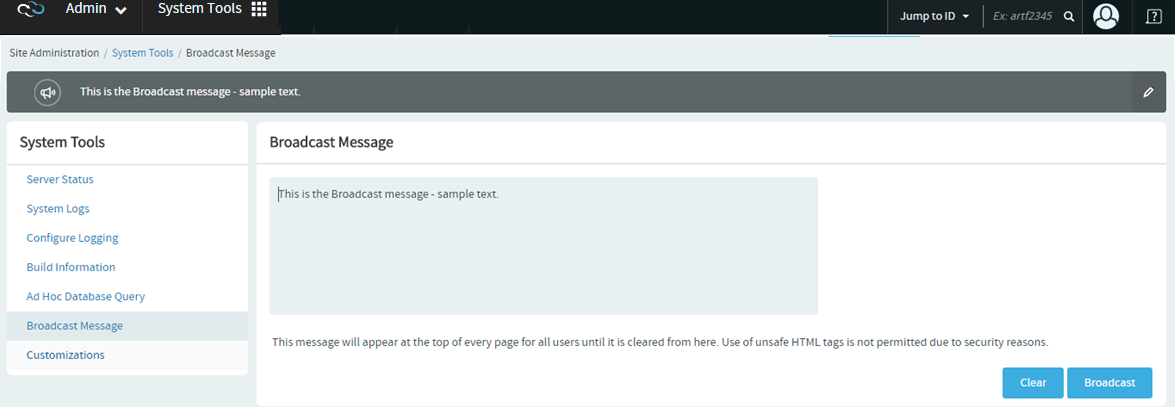This screenshot has height=407, width=1175.
Task: Open Customizations in sidebar
Action: point(65,355)
